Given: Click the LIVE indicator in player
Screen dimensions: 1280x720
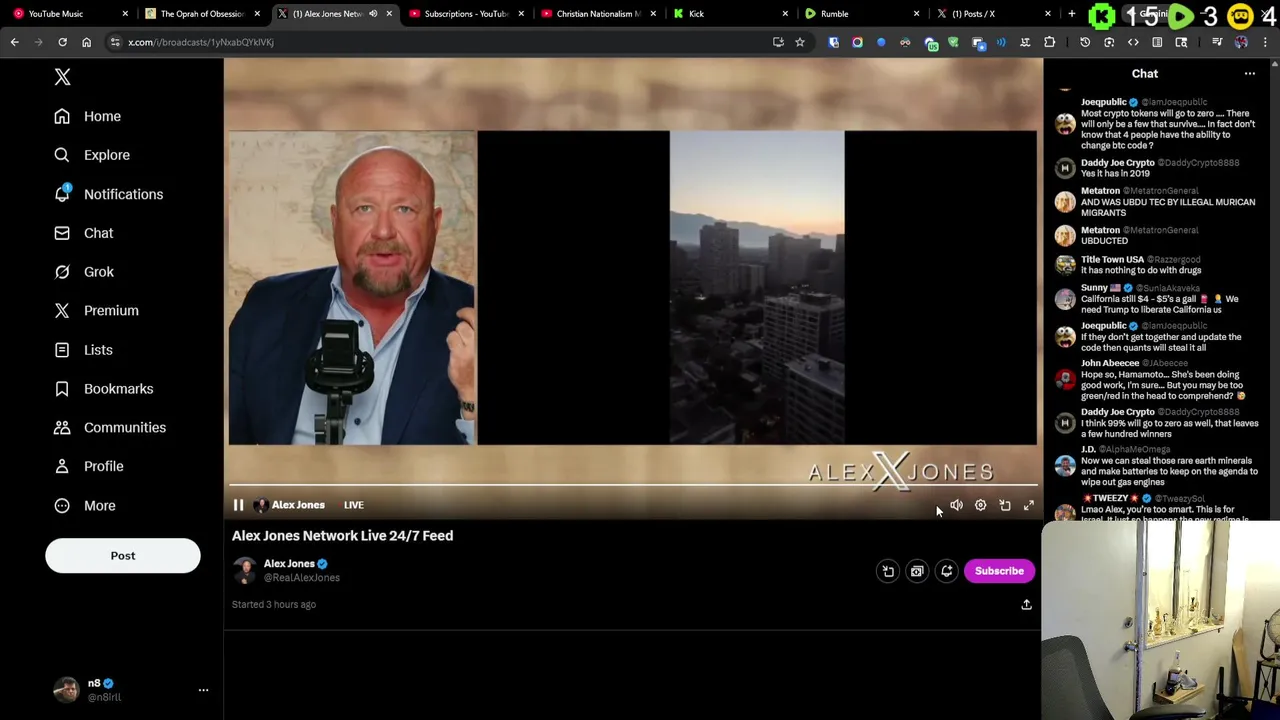Looking at the screenshot, I should (354, 505).
